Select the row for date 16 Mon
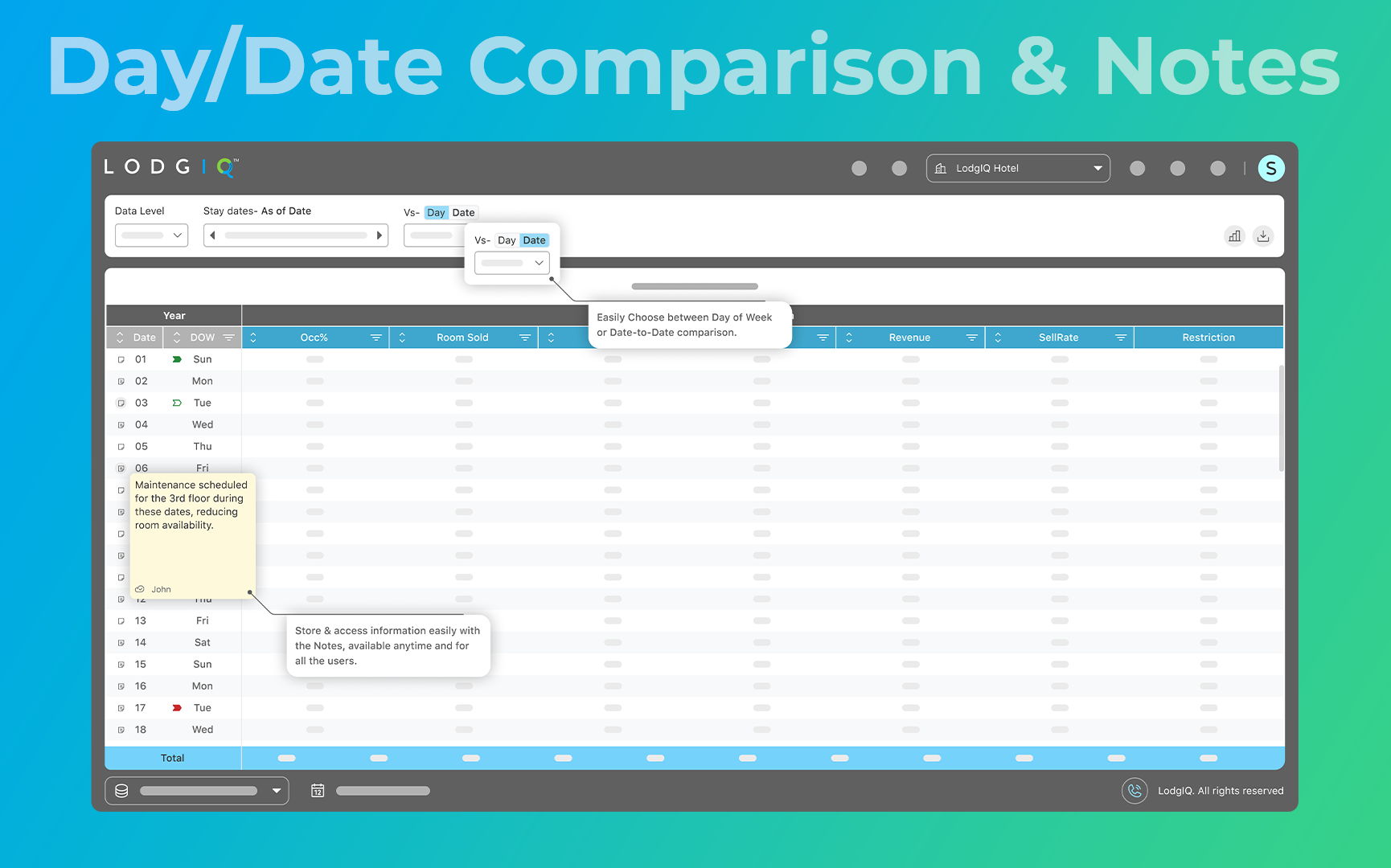Image resolution: width=1391 pixels, height=868 pixels. point(695,686)
